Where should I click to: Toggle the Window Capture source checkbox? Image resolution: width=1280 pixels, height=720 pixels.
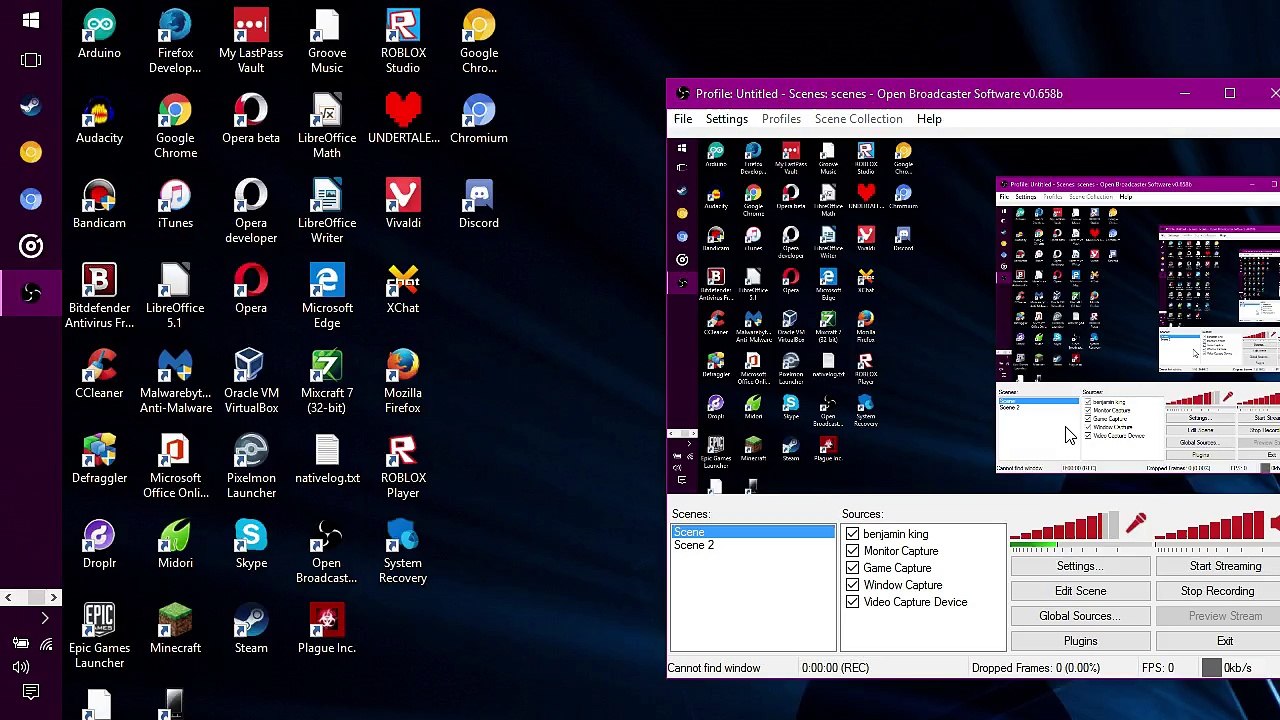(x=852, y=585)
